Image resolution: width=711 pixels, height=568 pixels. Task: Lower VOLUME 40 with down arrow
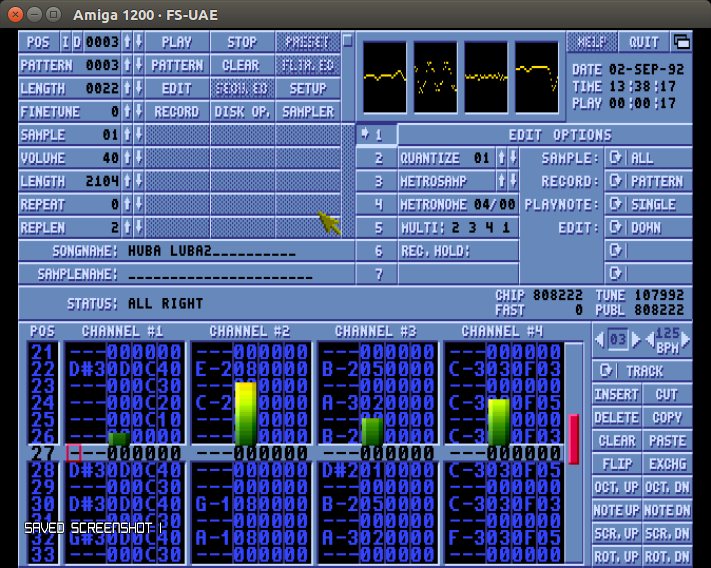coord(139,158)
